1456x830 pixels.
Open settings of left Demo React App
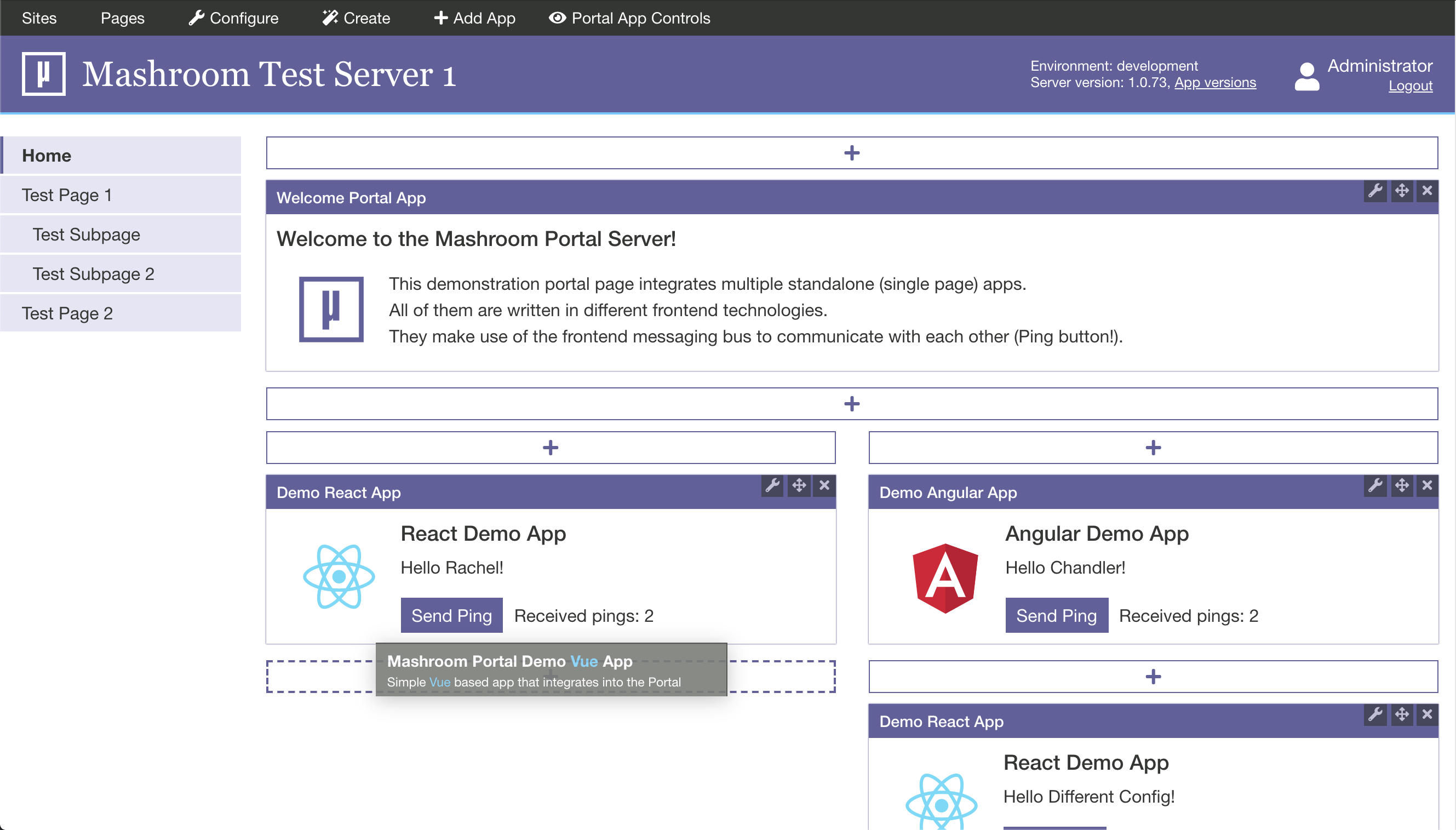pos(772,485)
